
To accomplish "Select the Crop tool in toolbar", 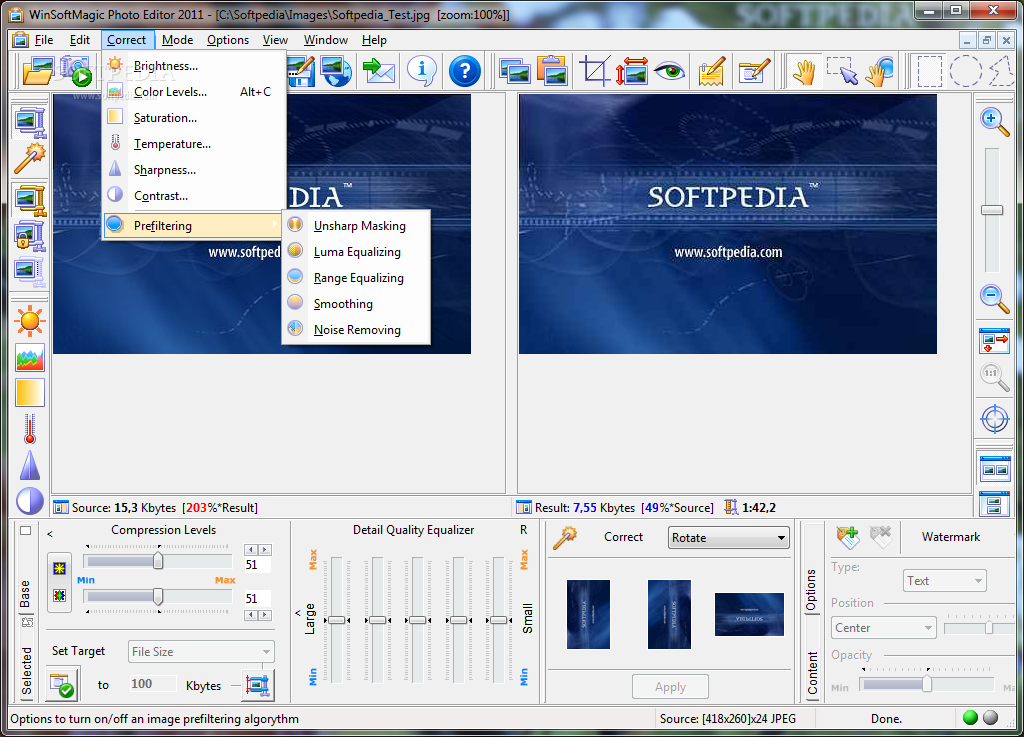I will click(x=594, y=71).
